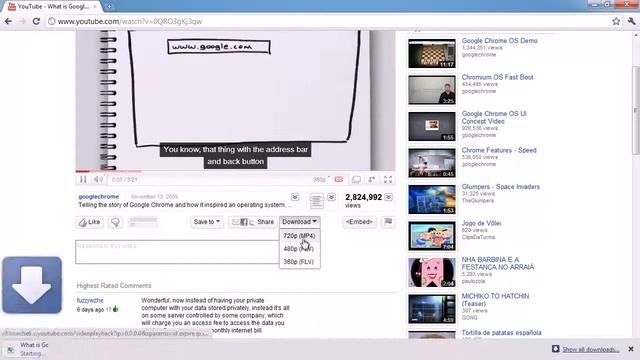Open Google Chrome OS Demo thumbnail

point(432,53)
